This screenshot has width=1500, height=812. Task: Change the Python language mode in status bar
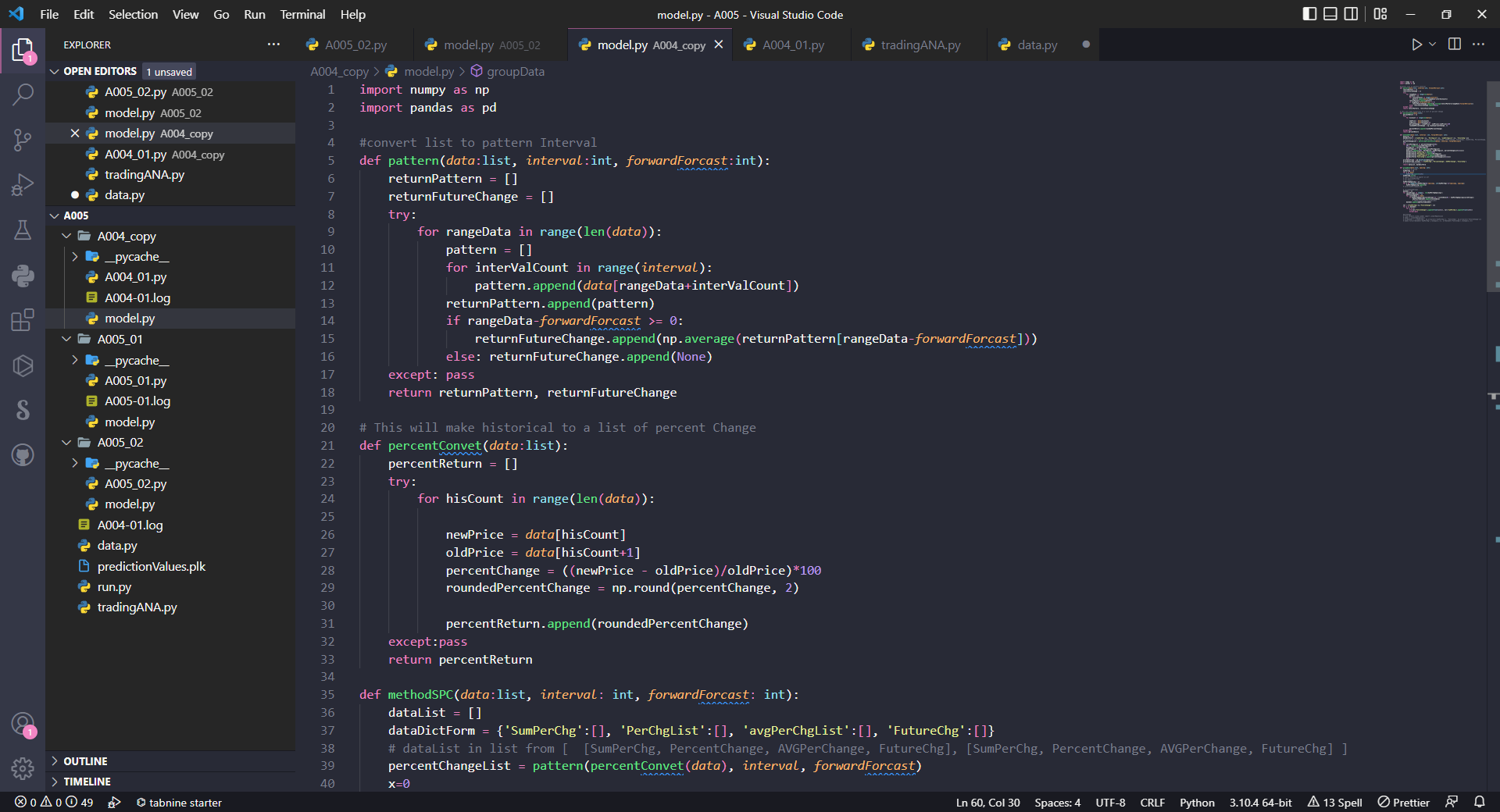coord(1197,802)
